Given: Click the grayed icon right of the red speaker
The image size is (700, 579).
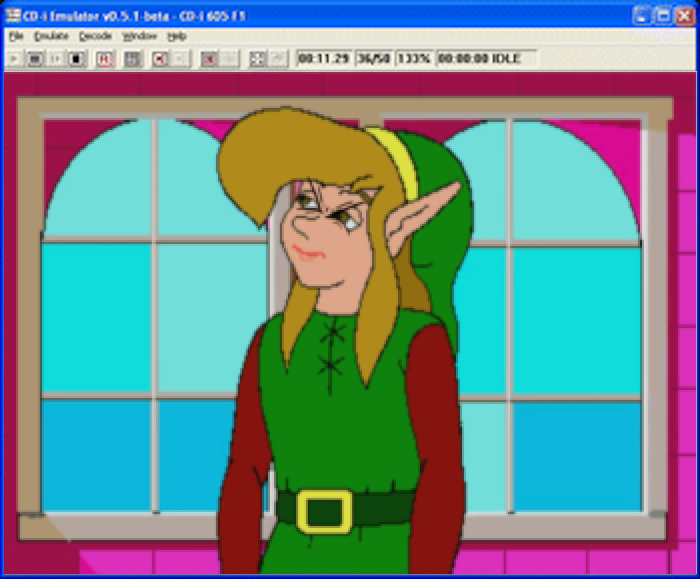Looking at the screenshot, I should [x=181, y=59].
